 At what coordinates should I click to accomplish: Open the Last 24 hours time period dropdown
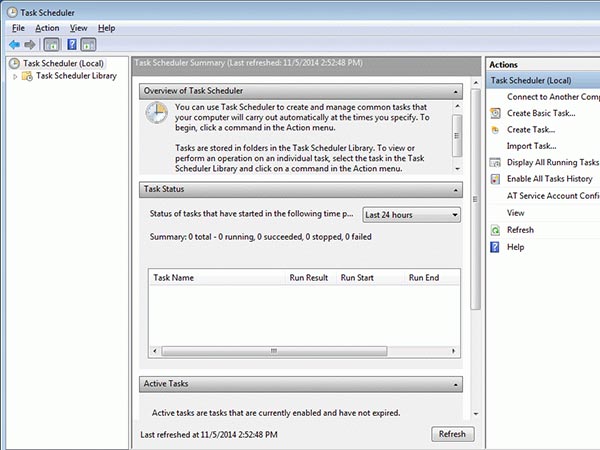tap(410, 214)
